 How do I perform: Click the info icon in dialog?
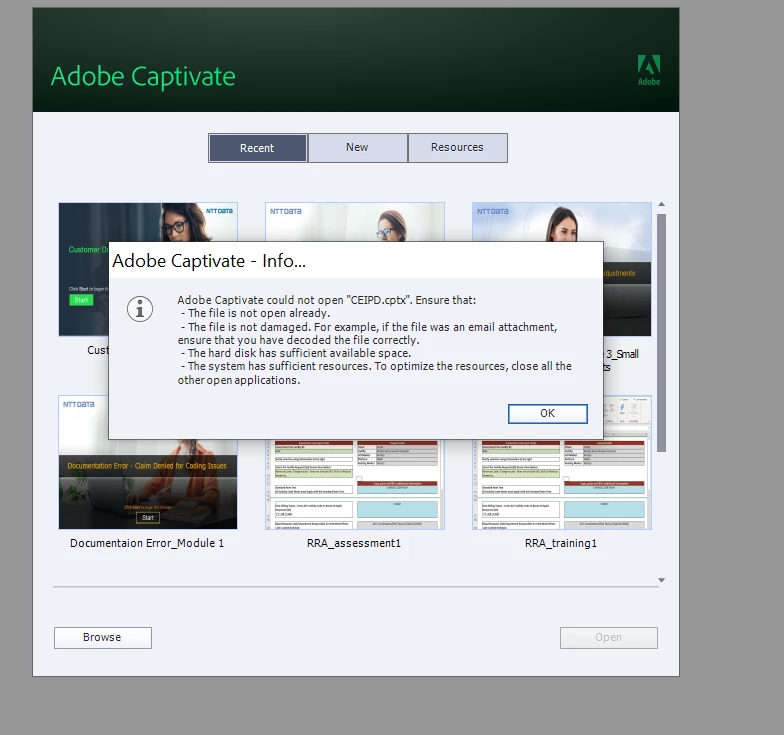140,309
